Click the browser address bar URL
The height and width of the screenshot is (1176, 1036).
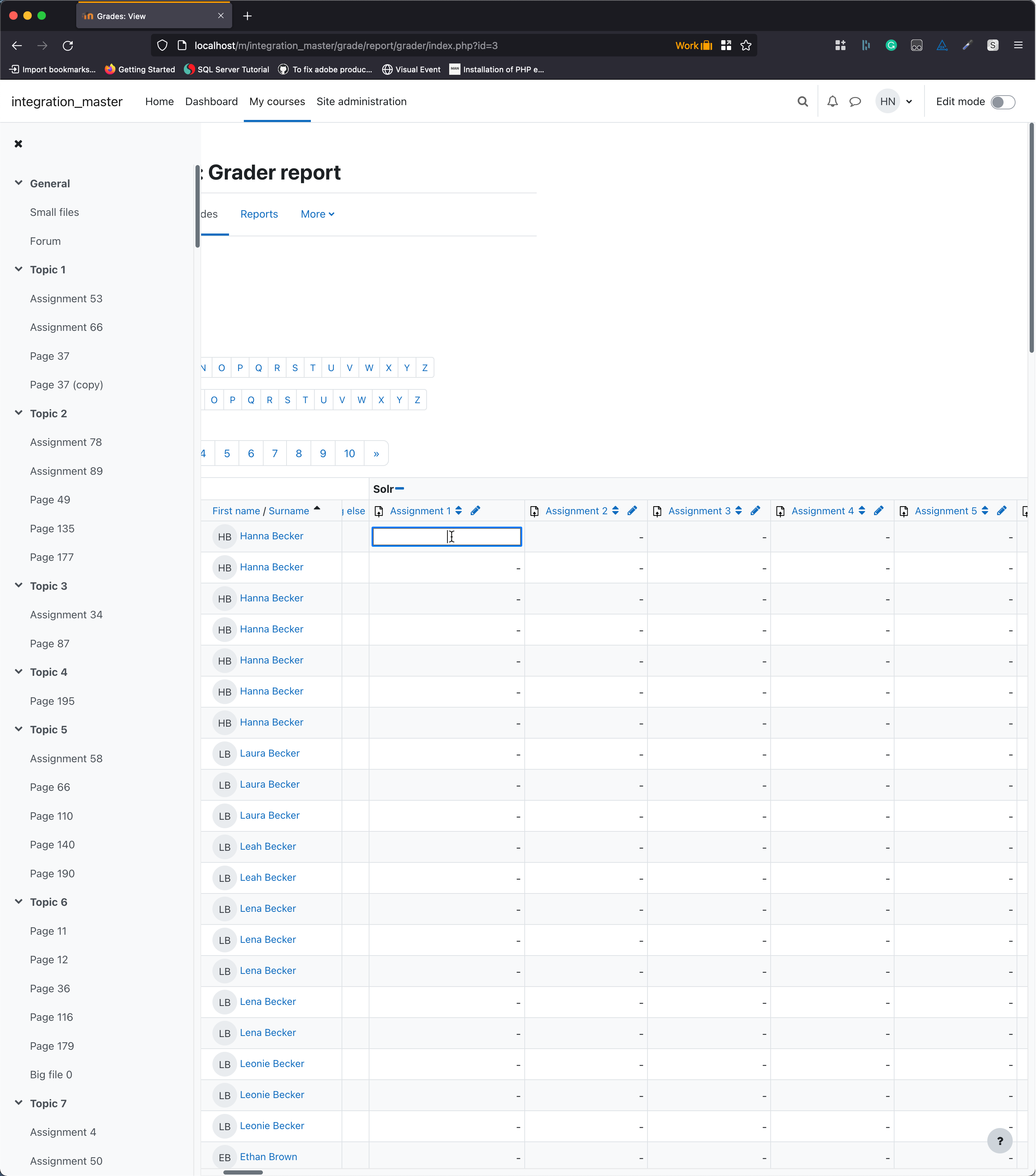[346, 46]
